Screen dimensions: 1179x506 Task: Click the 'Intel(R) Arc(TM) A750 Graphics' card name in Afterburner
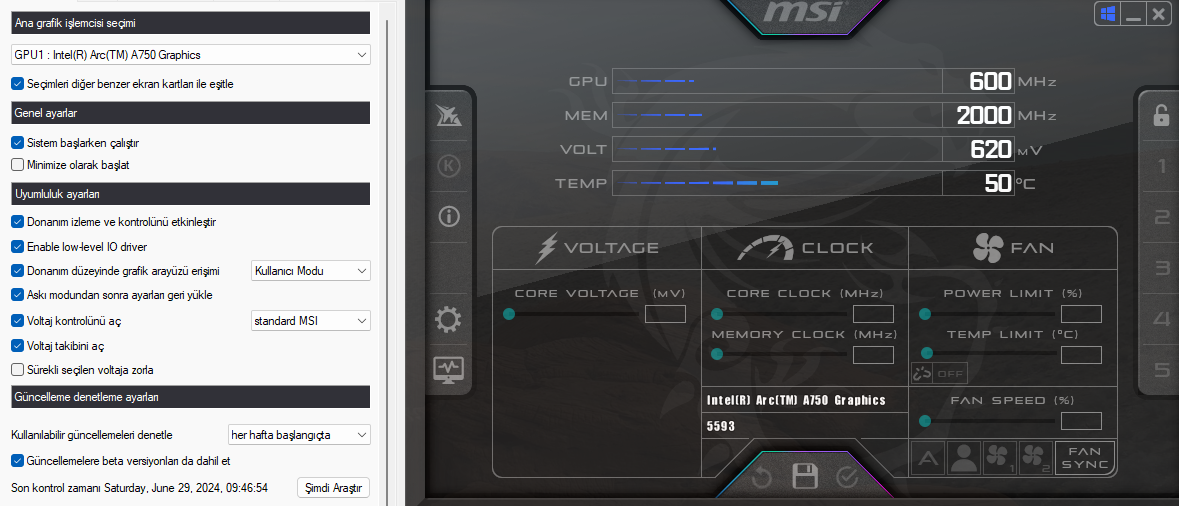pyautogui.click(x=796, y=400)
